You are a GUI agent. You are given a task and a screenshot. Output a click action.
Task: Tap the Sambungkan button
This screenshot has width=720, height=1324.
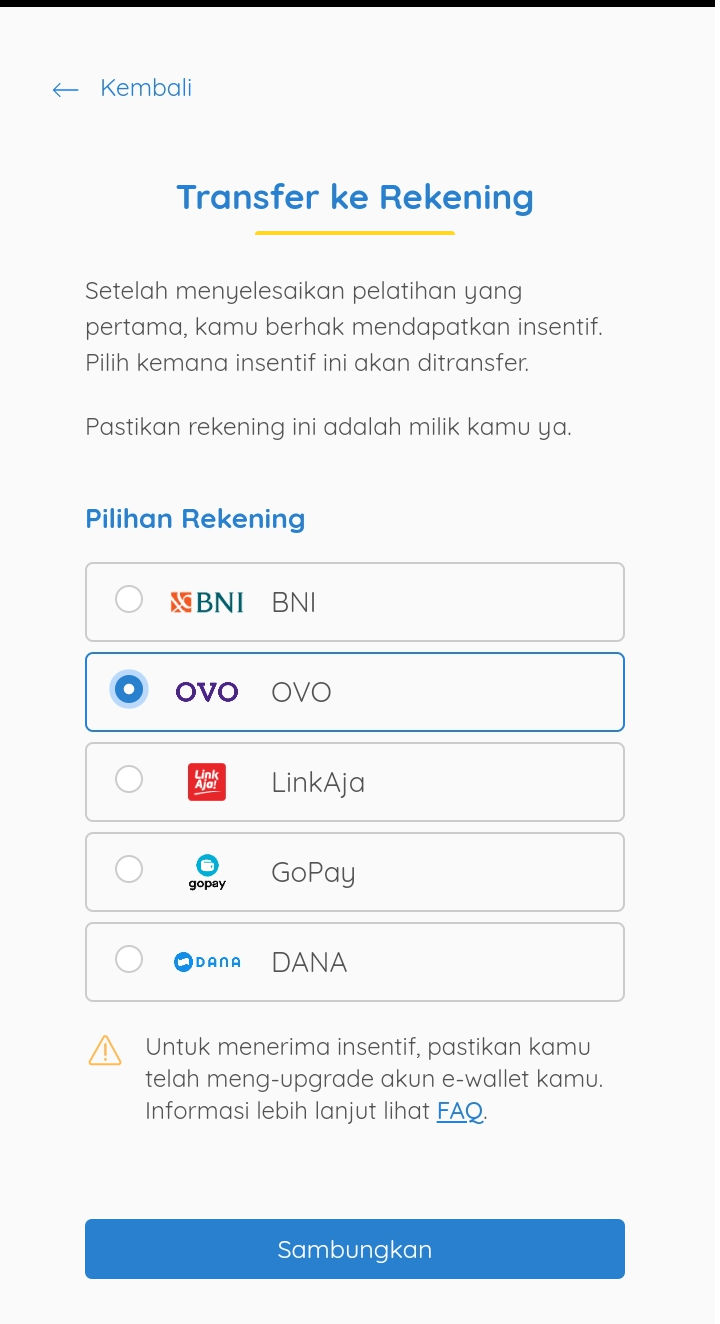(355, 1249)
